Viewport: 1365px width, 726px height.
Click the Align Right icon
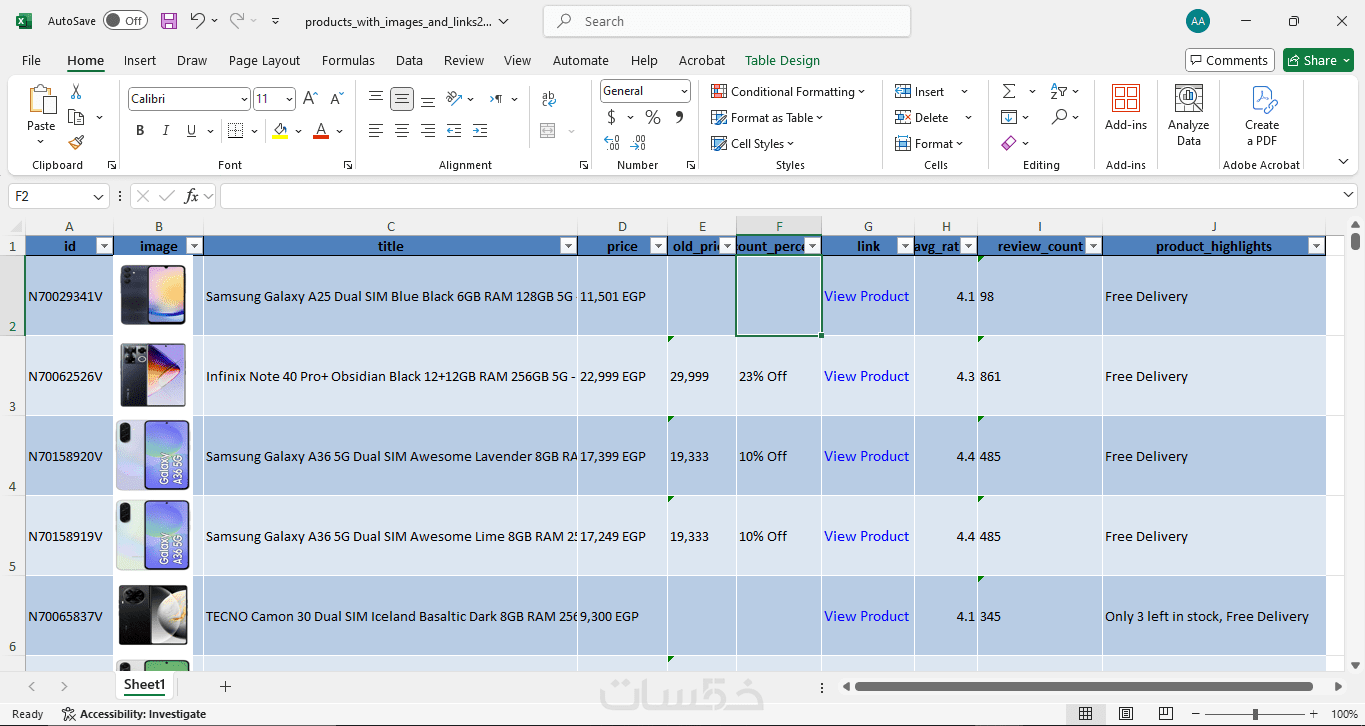pos(428,131)
